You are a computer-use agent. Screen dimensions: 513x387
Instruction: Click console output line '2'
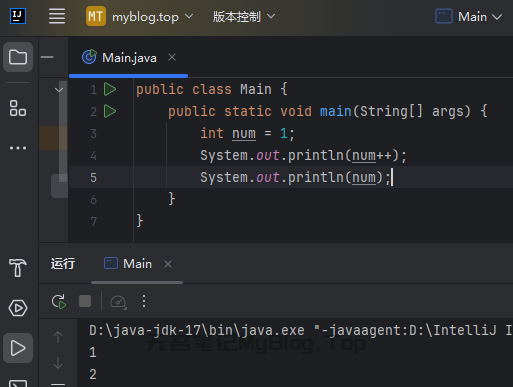93,374
